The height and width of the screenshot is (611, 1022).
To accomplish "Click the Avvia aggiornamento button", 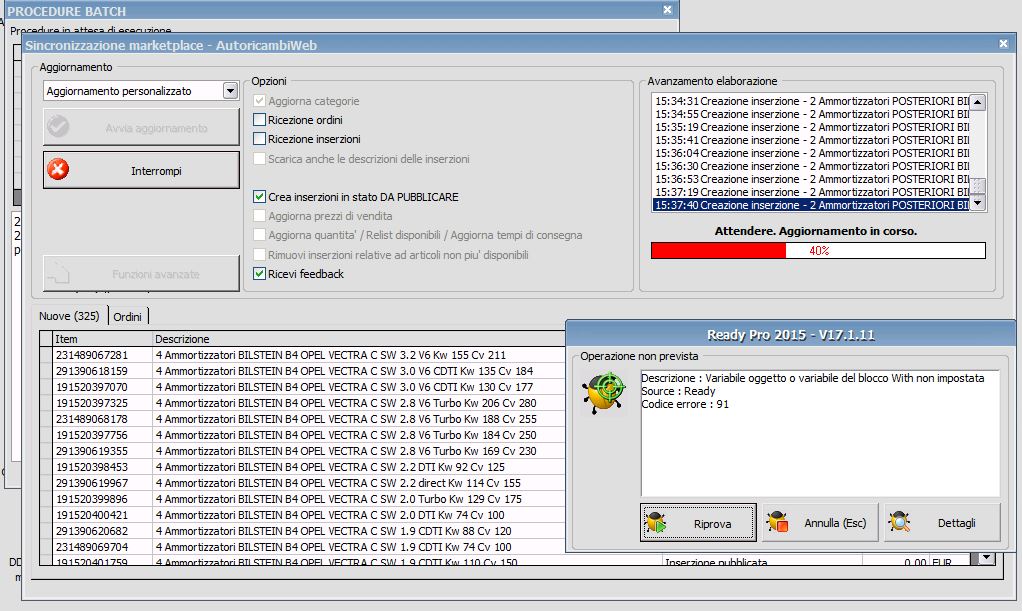I will [x=141, y=127].
